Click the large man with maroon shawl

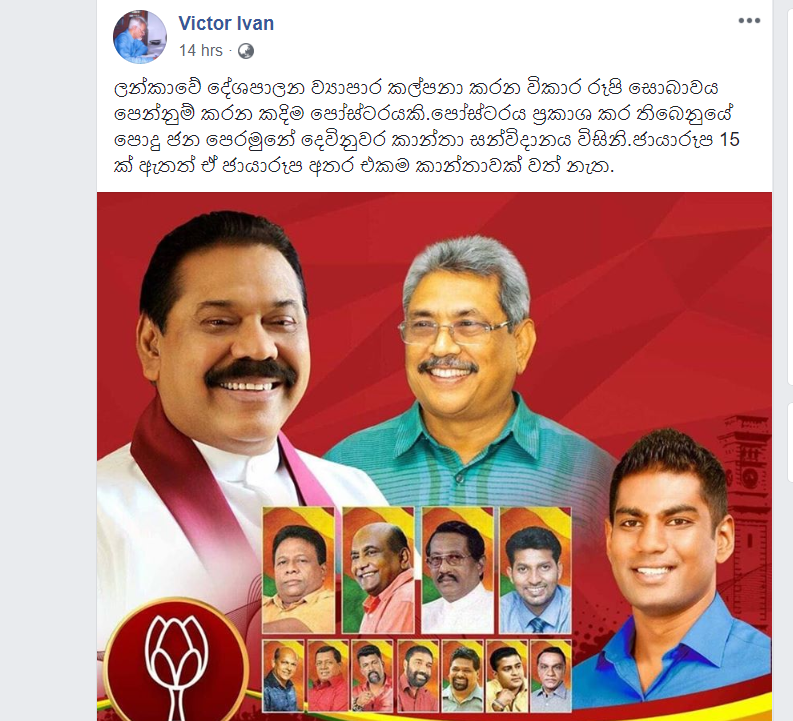pos(212,404)
